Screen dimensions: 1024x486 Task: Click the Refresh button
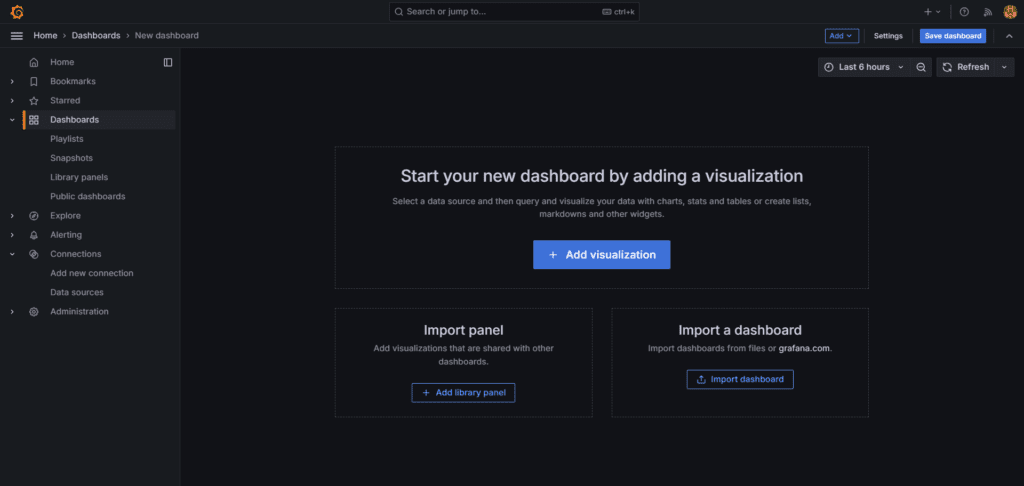click(966, 67)
